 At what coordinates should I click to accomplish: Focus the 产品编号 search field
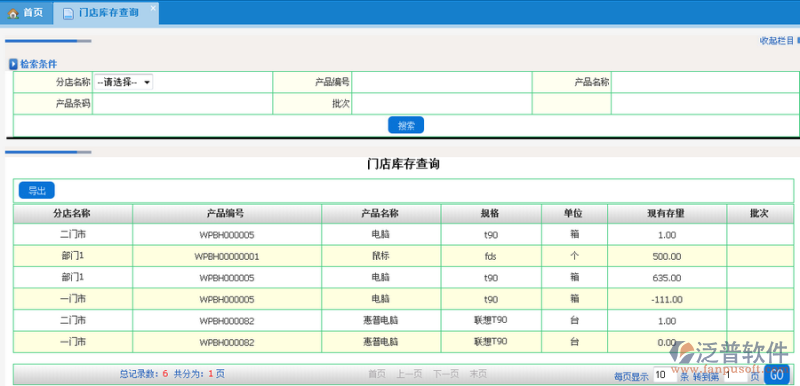(x=442, y=82)
